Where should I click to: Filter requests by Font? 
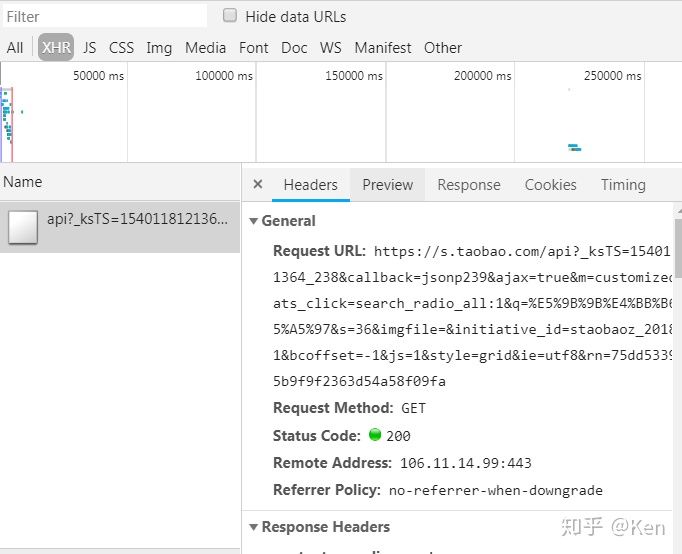coord(254,47)
